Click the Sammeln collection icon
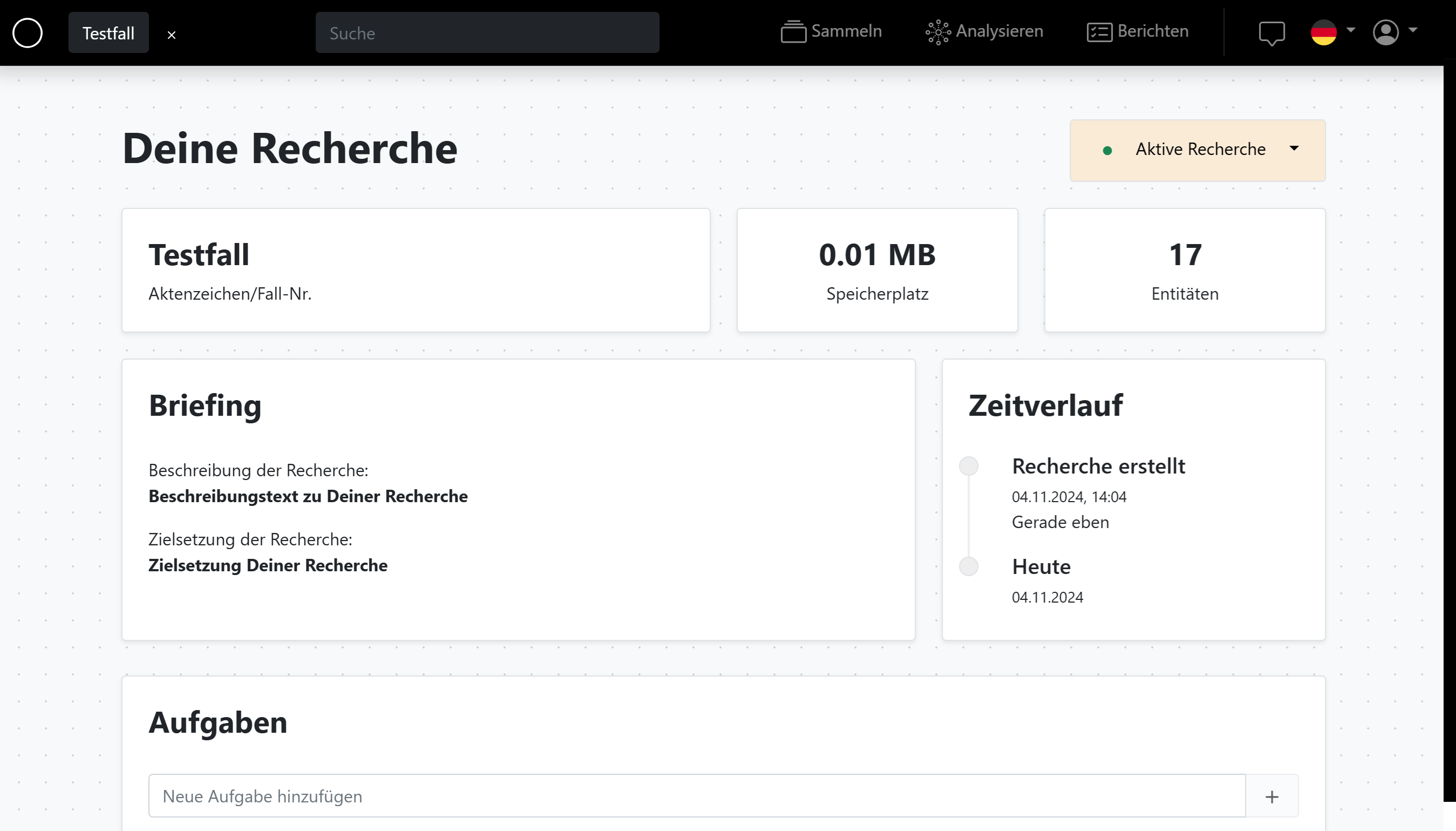 click(793, 32)
